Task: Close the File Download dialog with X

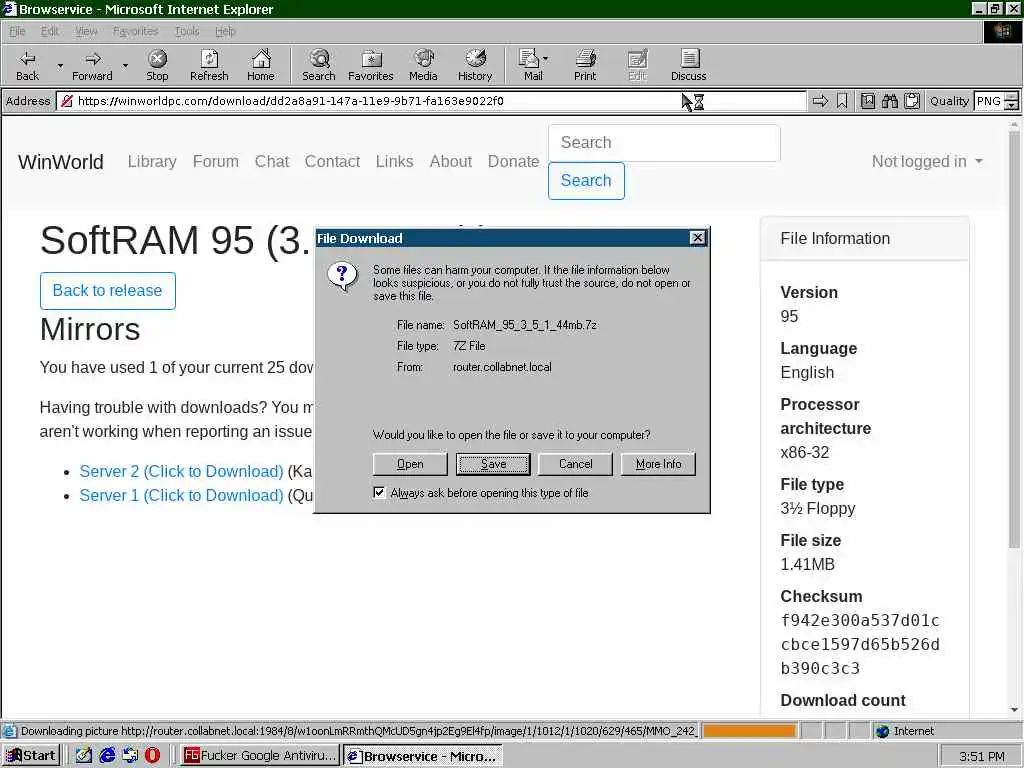Action: click(x=697, y=238)
